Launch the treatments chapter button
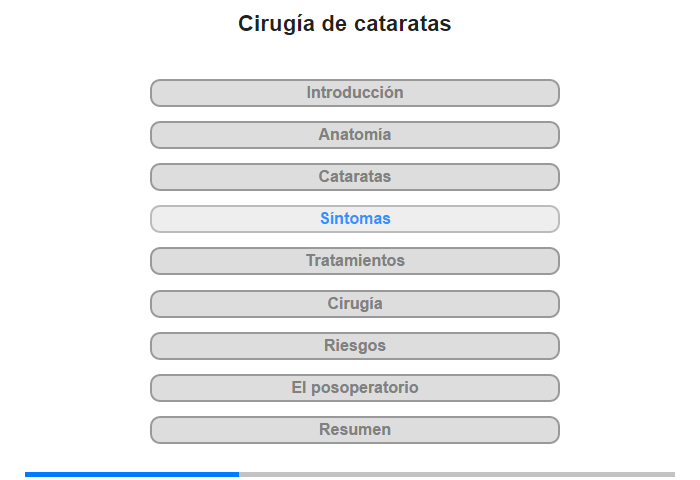The width and height of the screenshot is (700, 480). pyautogui.click(x=354, y=261)
